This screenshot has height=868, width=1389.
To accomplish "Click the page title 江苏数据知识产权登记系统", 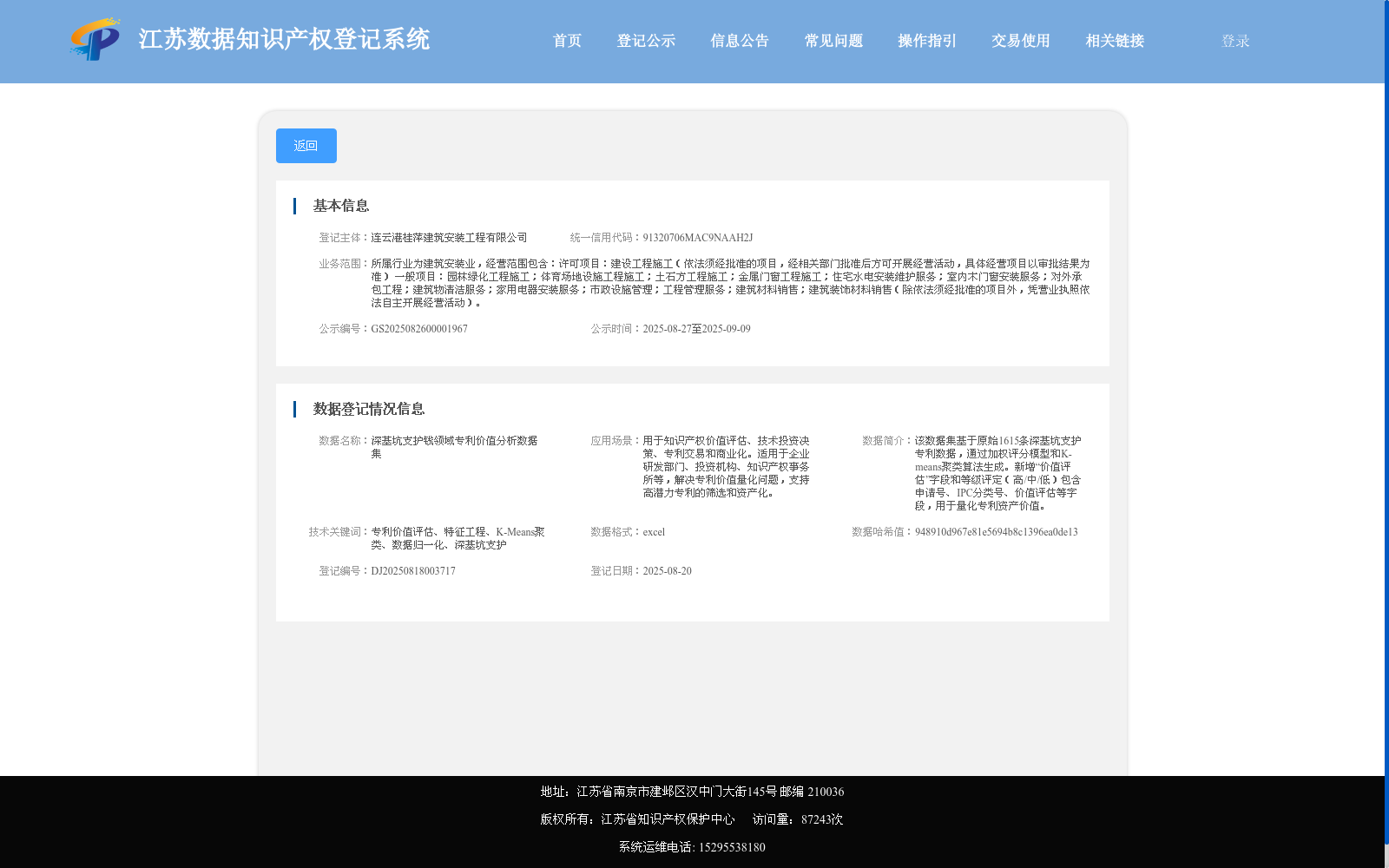I will coord(284,39).
